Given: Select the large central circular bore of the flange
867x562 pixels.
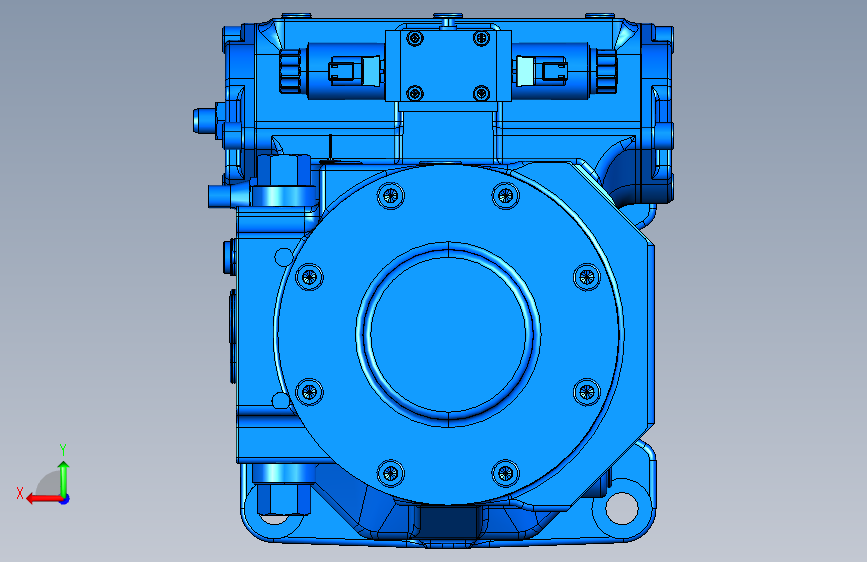Looking at the screenshot, I should pos(448,334).
